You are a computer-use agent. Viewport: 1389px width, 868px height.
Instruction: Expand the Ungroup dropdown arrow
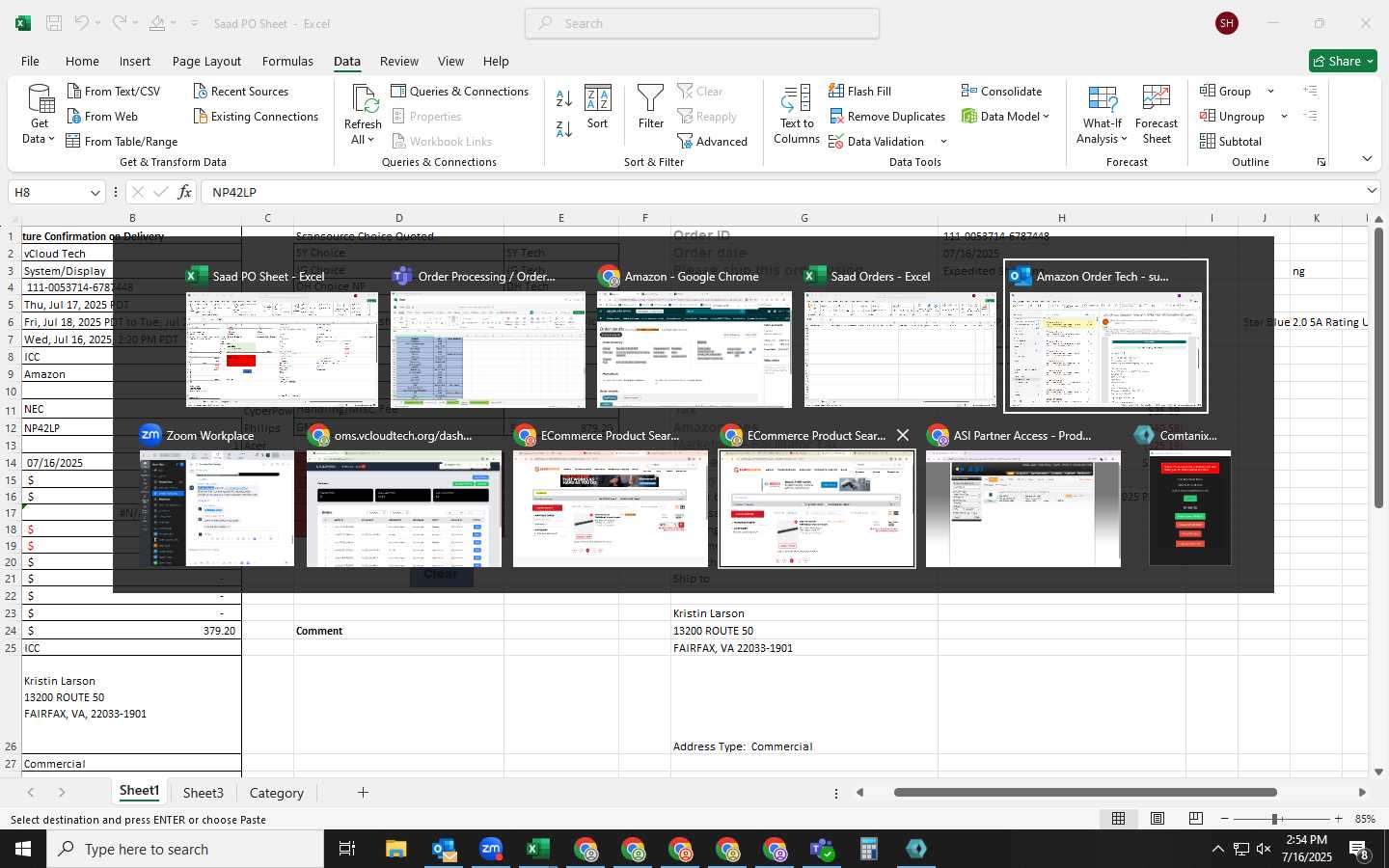pyautogui.click(x=1284, y=116)
